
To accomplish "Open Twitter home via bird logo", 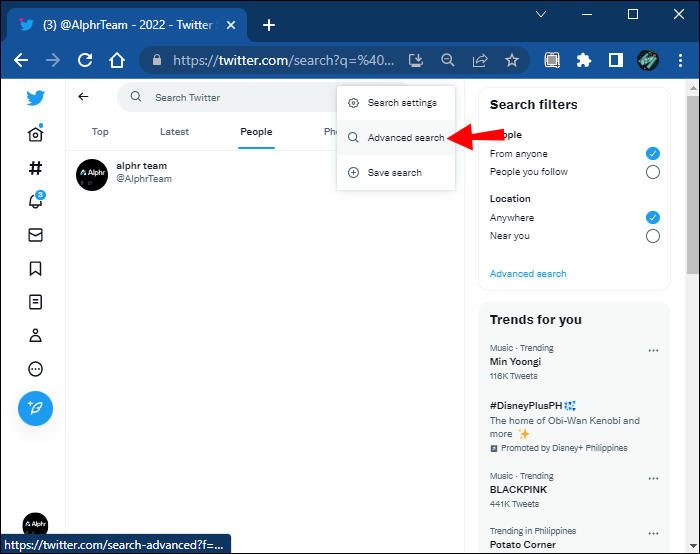I will point(35,98).
